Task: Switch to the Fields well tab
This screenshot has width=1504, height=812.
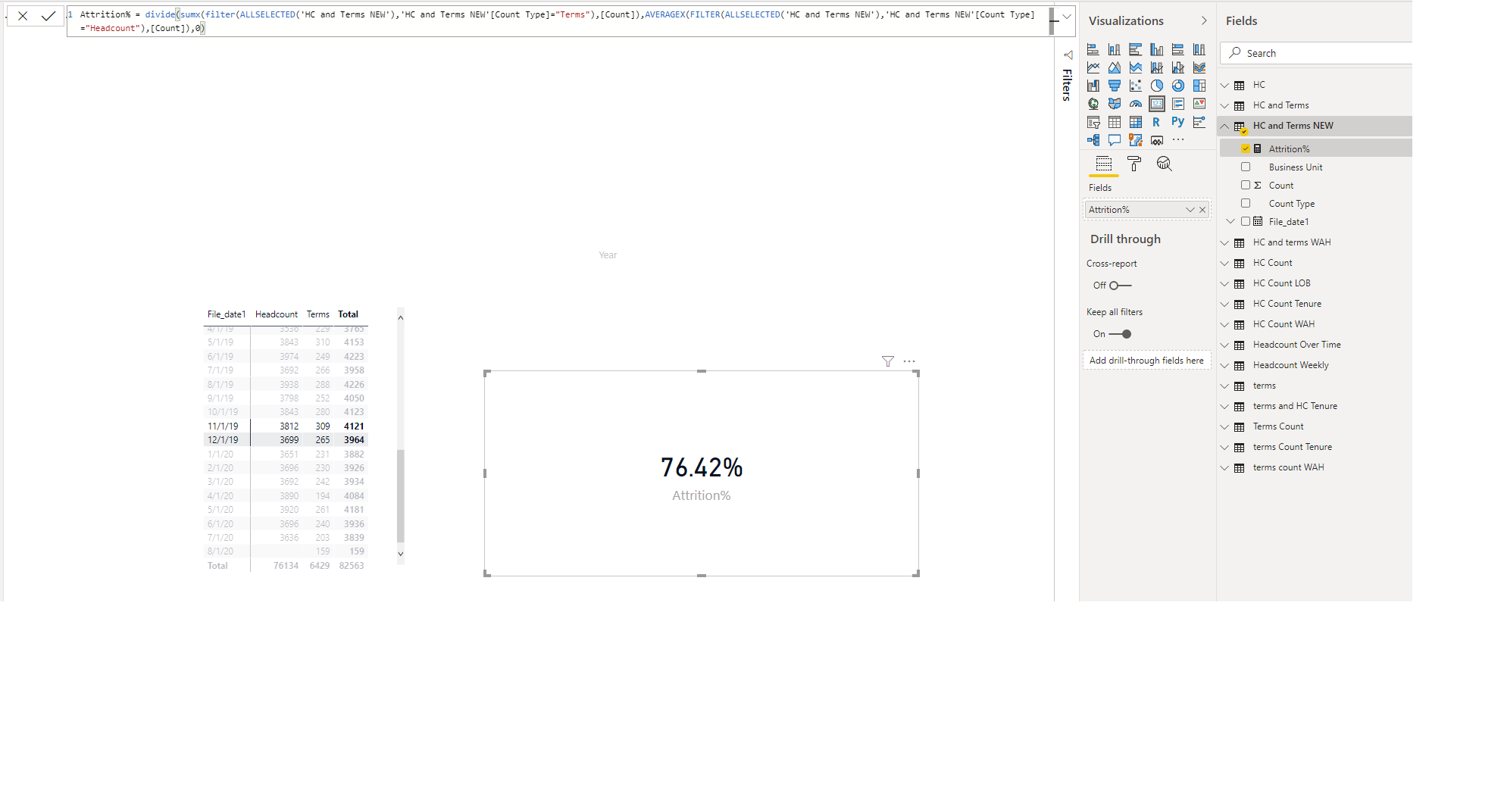Action: pos(1104,164)
